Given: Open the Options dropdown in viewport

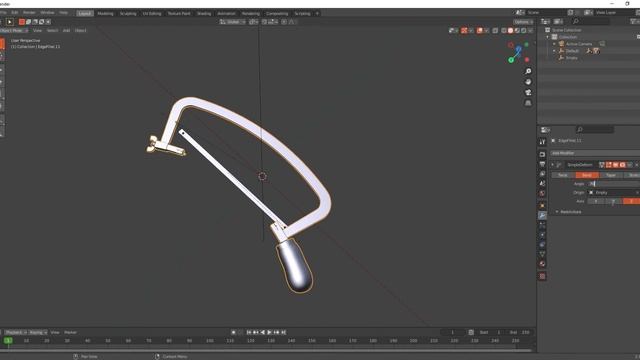Looking at the screenshot, I should pos(523,22).
